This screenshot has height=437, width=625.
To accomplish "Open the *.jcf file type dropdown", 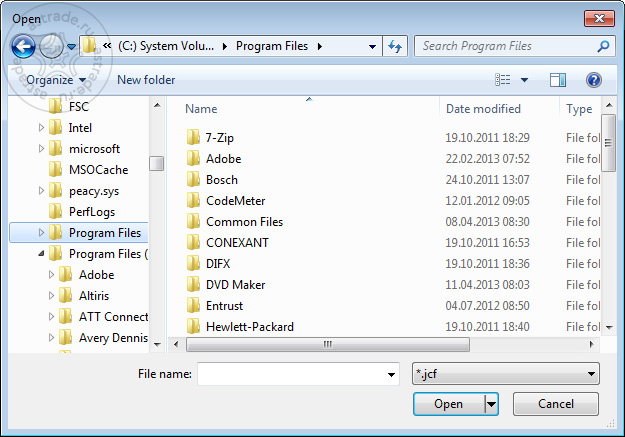I will point(505,374).
